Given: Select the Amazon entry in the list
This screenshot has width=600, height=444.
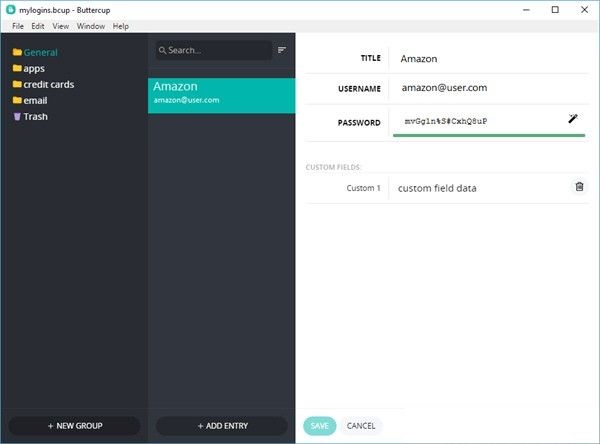Looking at the screenshot, I should click(x=221, y=93).
